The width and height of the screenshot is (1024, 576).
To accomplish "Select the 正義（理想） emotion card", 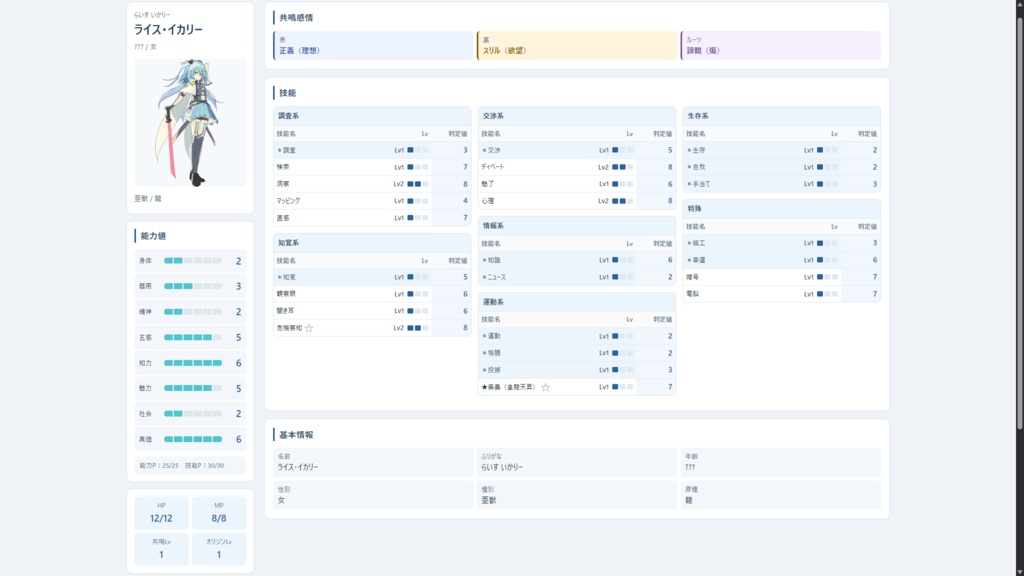I will tap(373, 46).
